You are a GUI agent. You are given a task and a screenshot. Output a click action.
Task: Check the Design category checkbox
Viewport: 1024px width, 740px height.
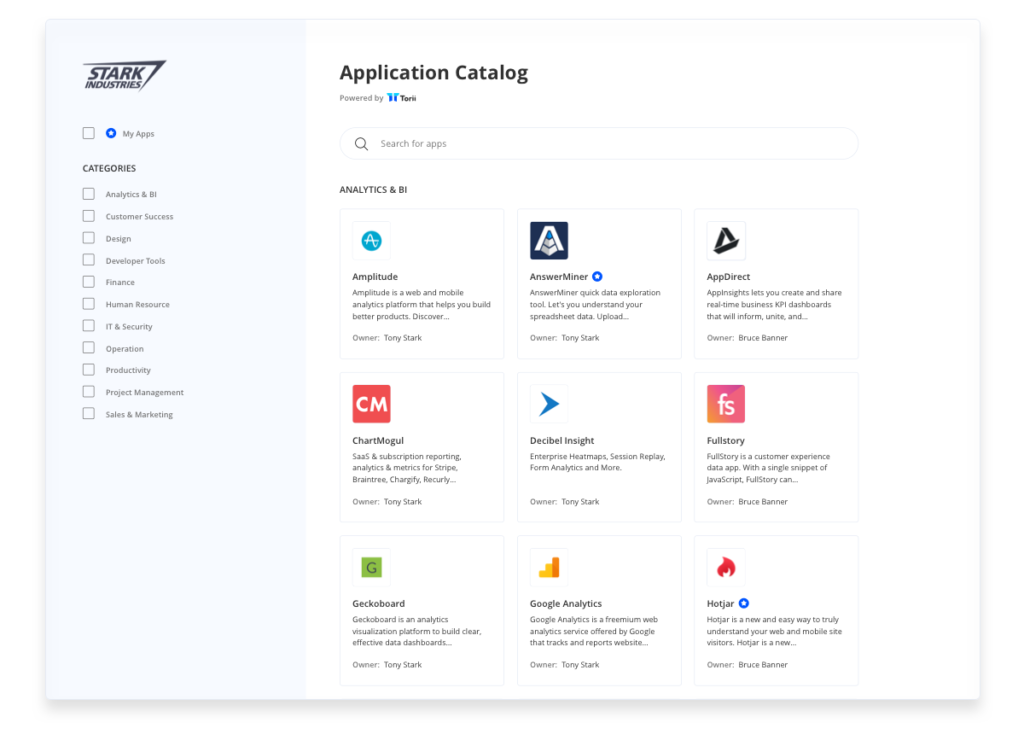pos(89,238)
